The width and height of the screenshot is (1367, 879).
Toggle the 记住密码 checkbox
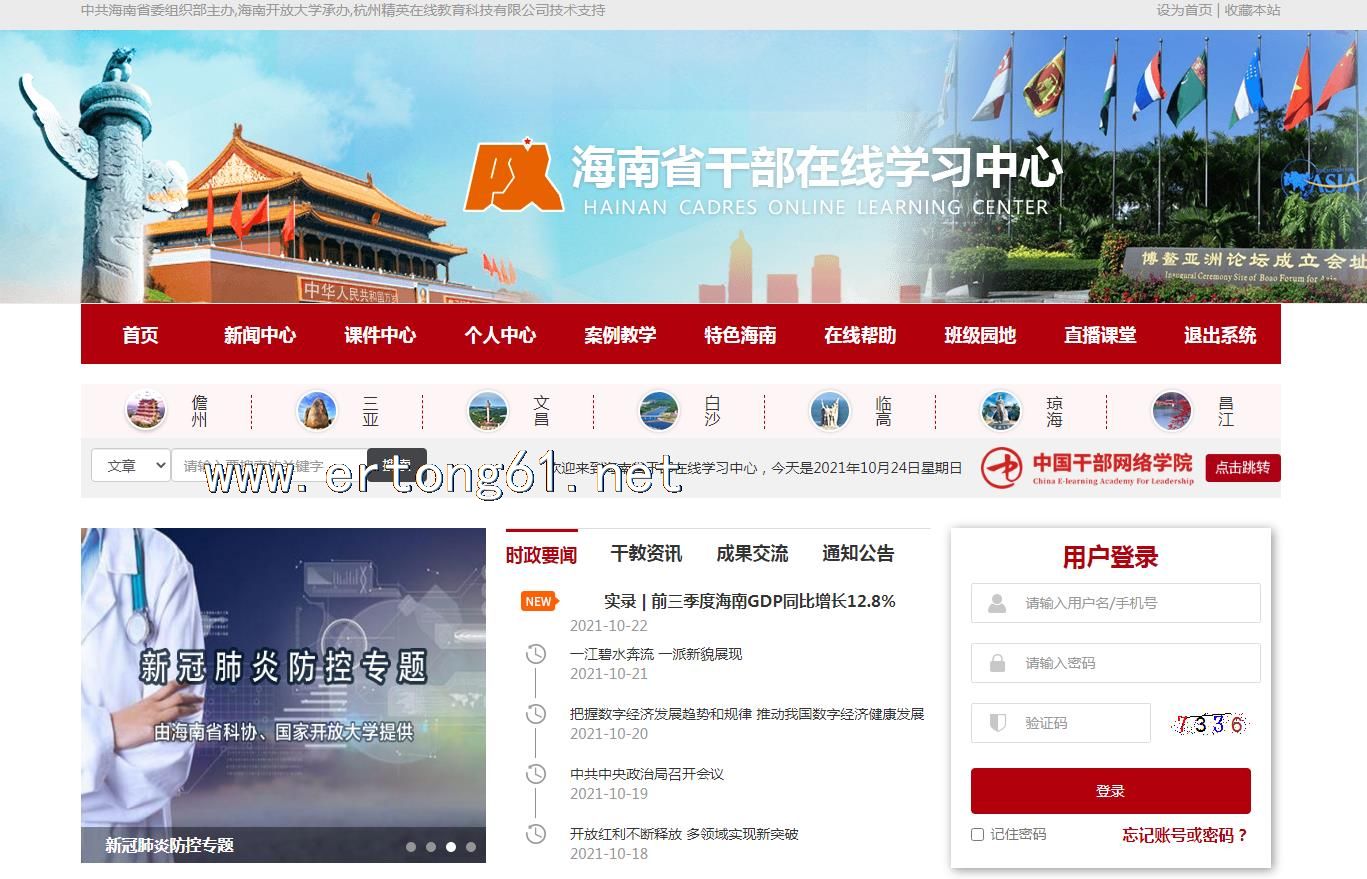pos(978,834)
